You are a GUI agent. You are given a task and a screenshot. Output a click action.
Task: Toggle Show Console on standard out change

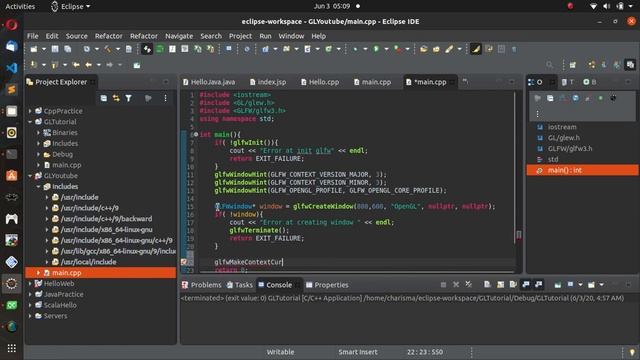tap(526, 284)
